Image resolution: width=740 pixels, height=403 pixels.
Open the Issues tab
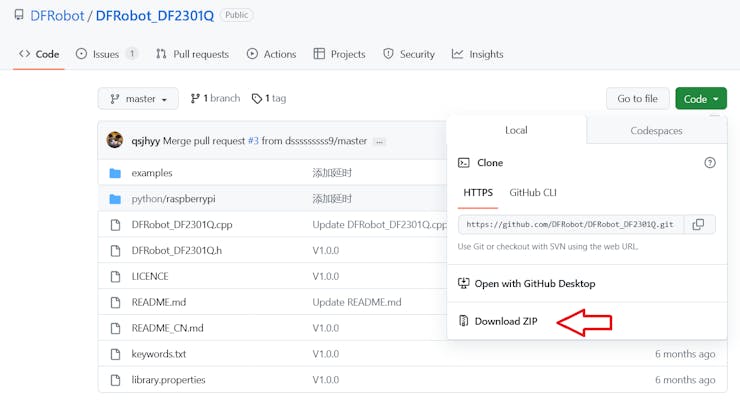click(106, 54)
